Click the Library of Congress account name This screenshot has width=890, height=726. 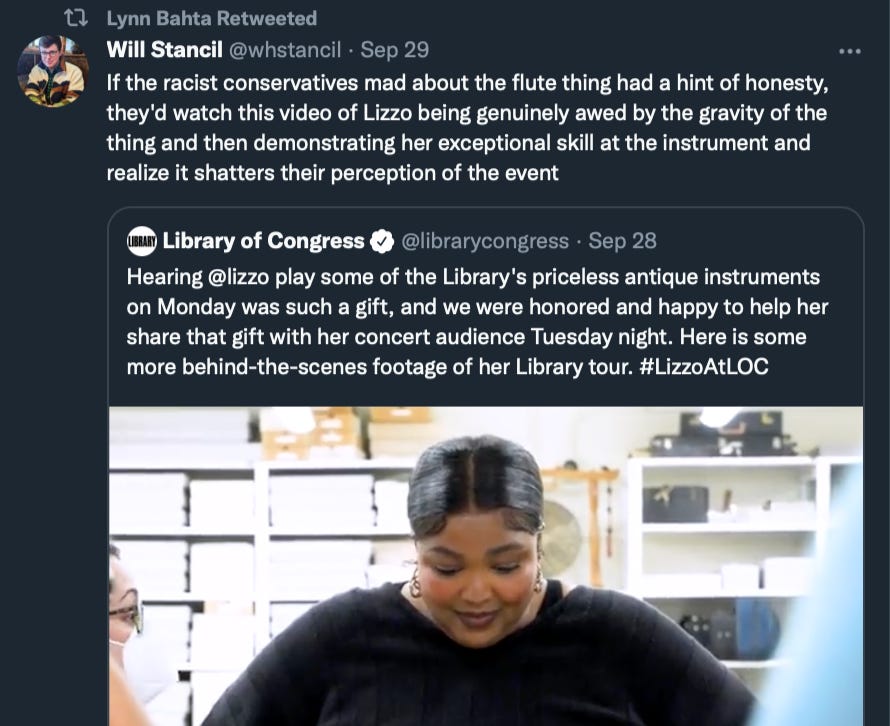(263, 241)
